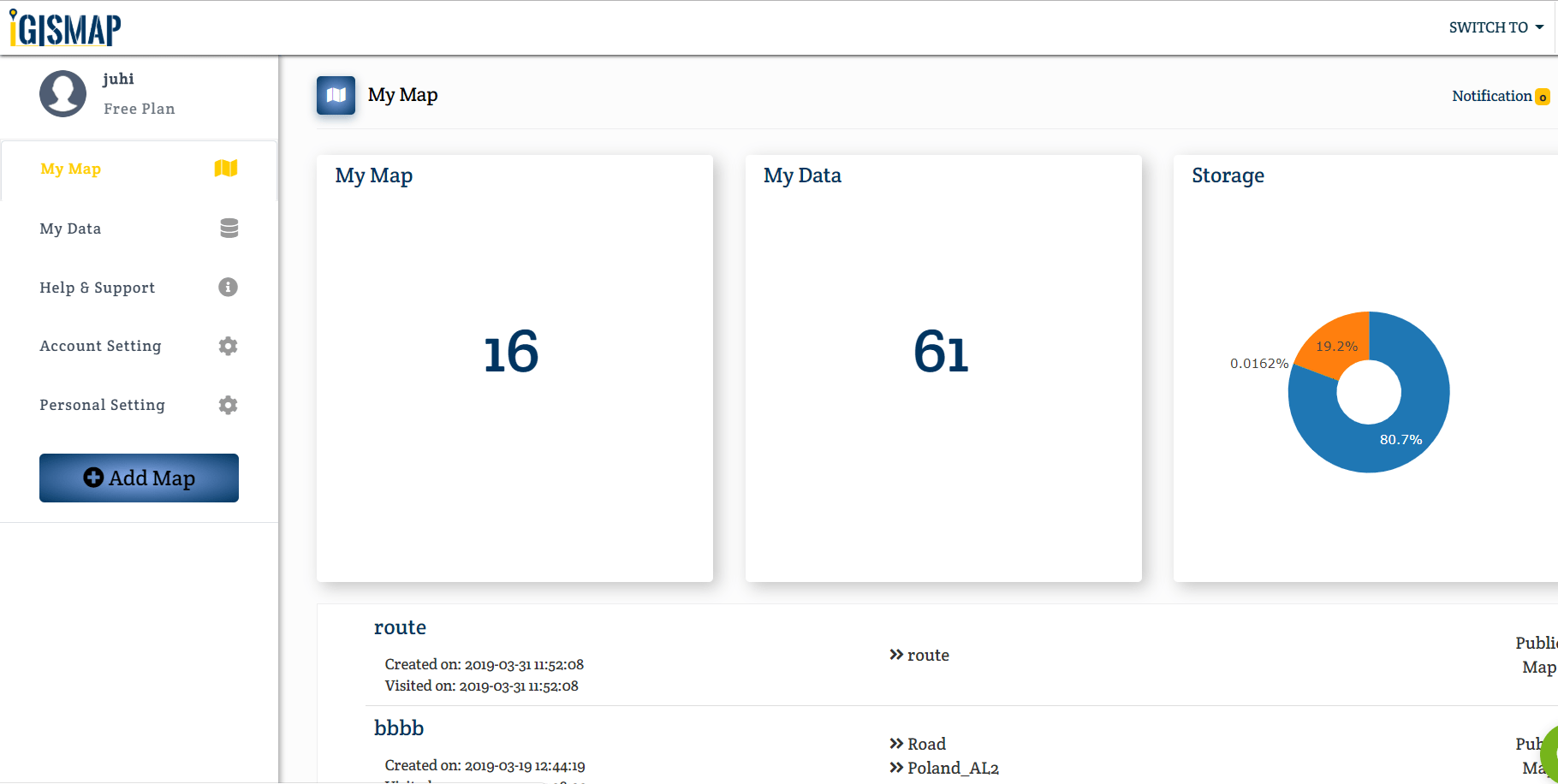Click the juhi user avatar icon
Screen dimensions: 1558x784
pyautogui.click(x=62, y=93)
